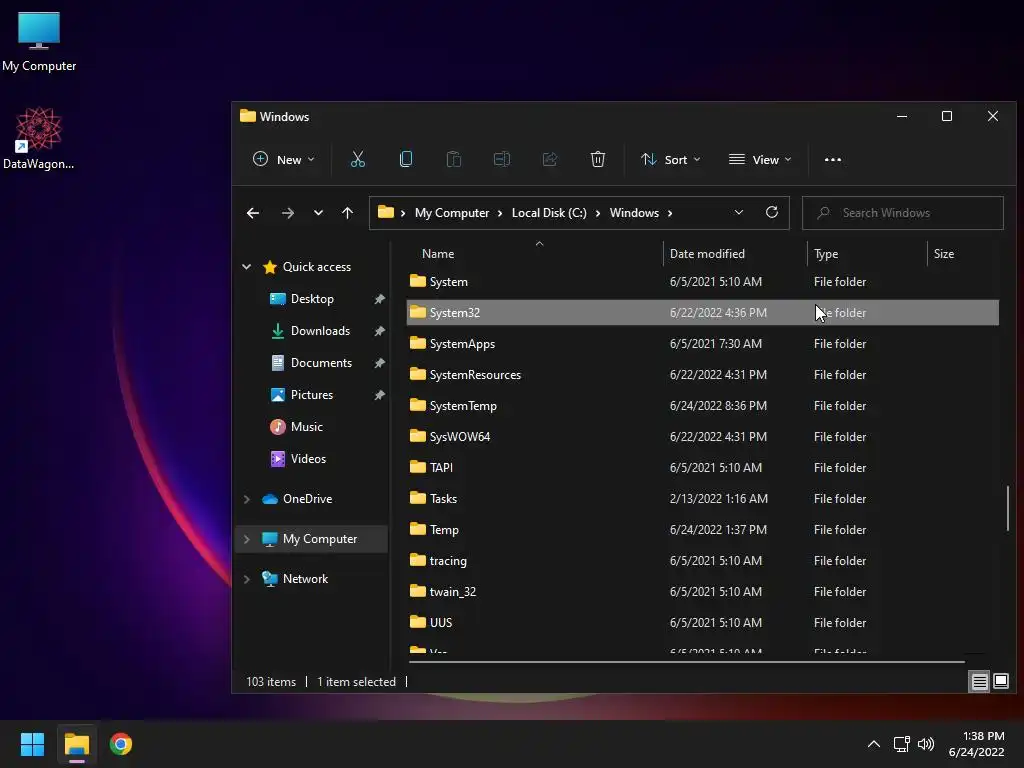Collapse the Quick access tree

point(246,266)
